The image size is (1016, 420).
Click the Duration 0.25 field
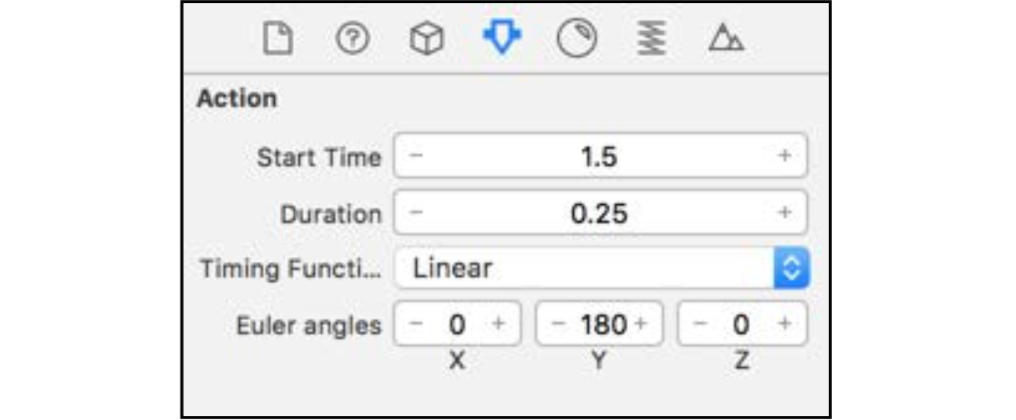[600, 213]
